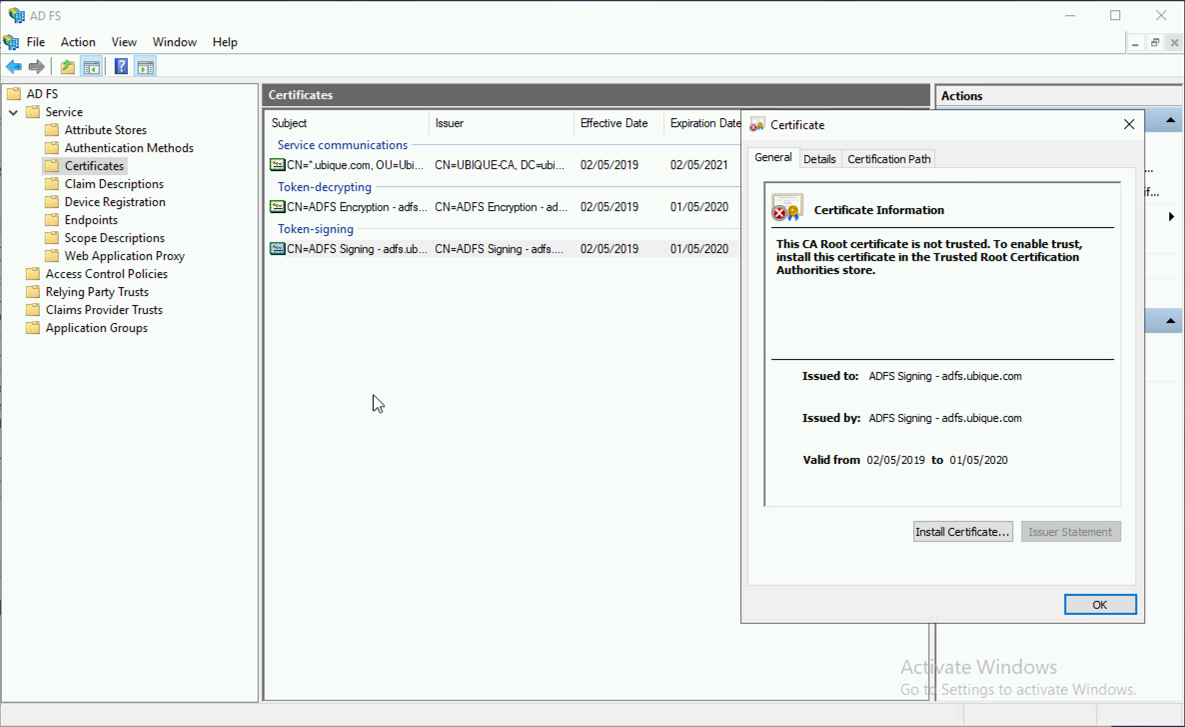Confirm the Certificate dialog with OK
Screen dimensions: 1185x727
pyautogui.click(x=1100, y=605)
